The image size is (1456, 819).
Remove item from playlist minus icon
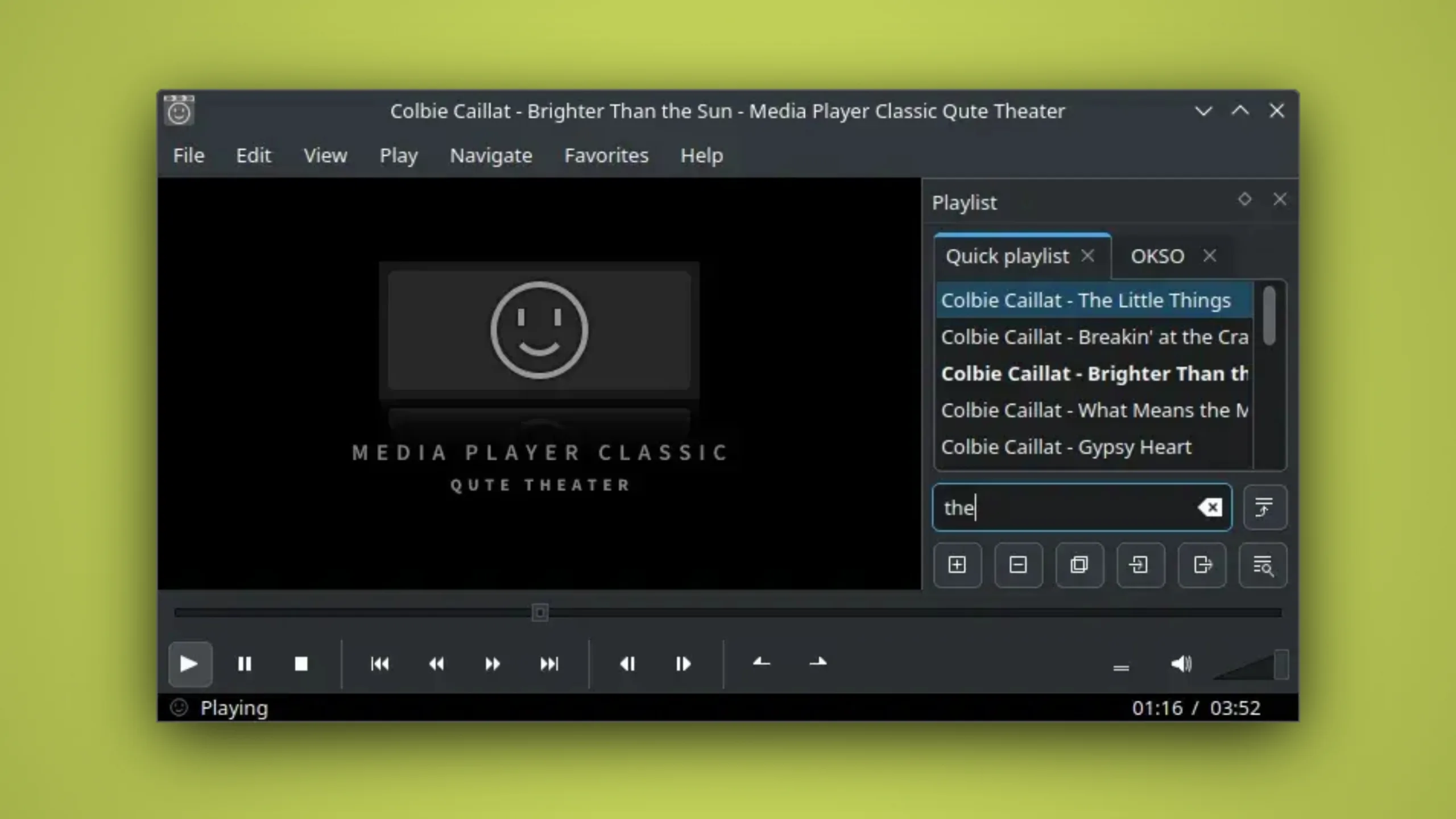pos(1018,565)
